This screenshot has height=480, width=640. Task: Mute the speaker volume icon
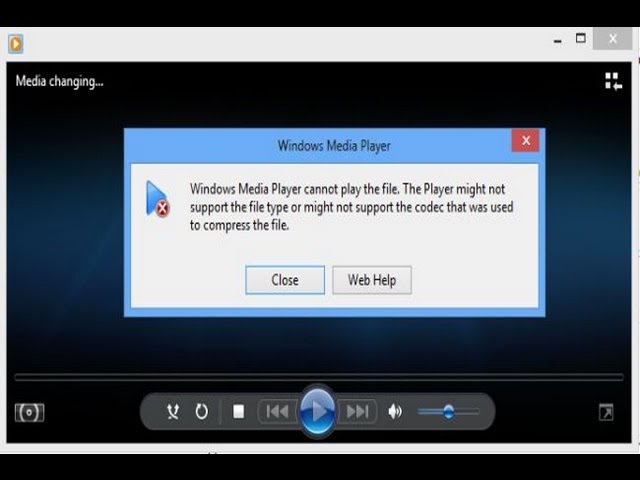[x=395, y=411]
